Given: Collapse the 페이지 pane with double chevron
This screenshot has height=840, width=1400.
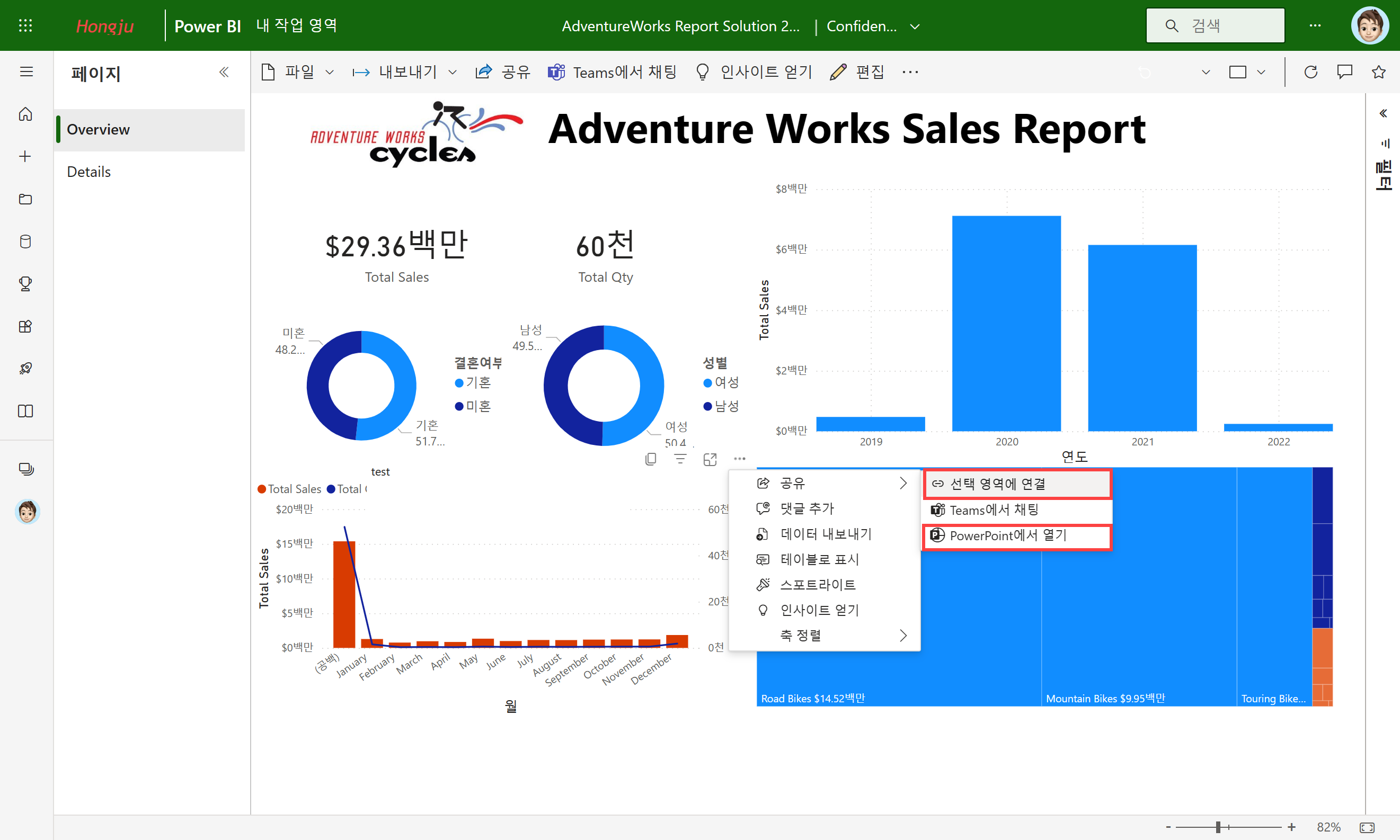Looking at the screenshot, I should click(x=224, y=72).
